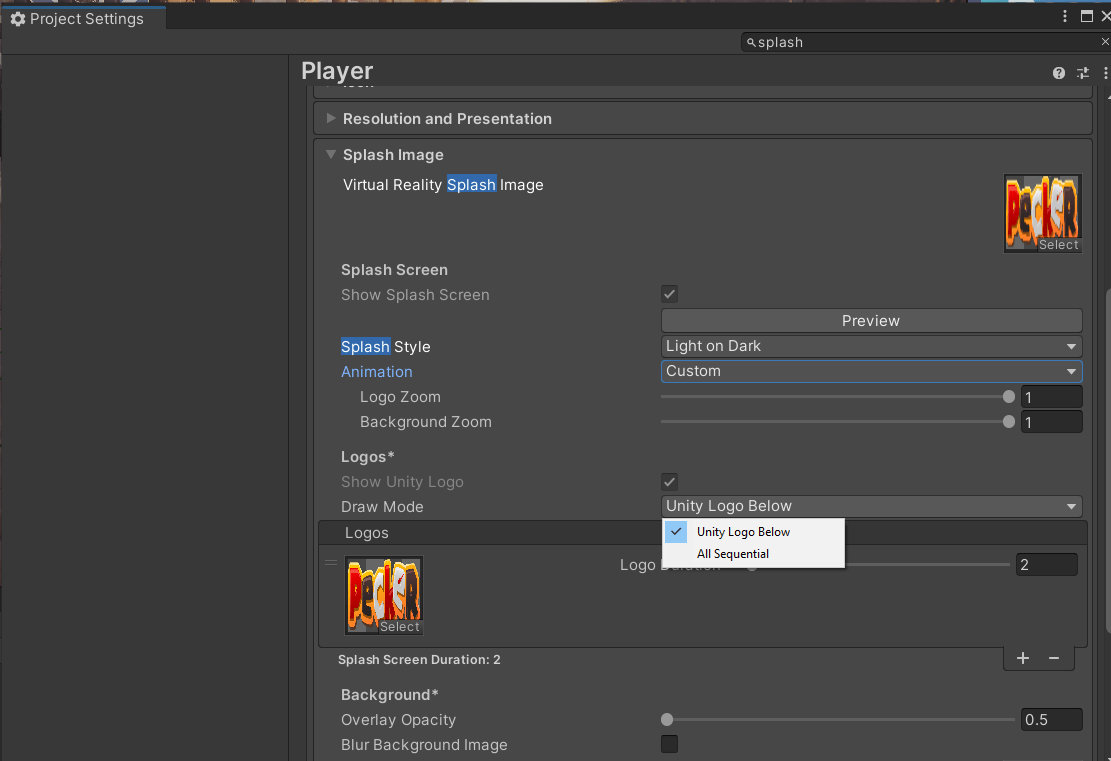Remove a logo with the minus button
This screenshot has width=1111, height=761.
point(1054,658)
